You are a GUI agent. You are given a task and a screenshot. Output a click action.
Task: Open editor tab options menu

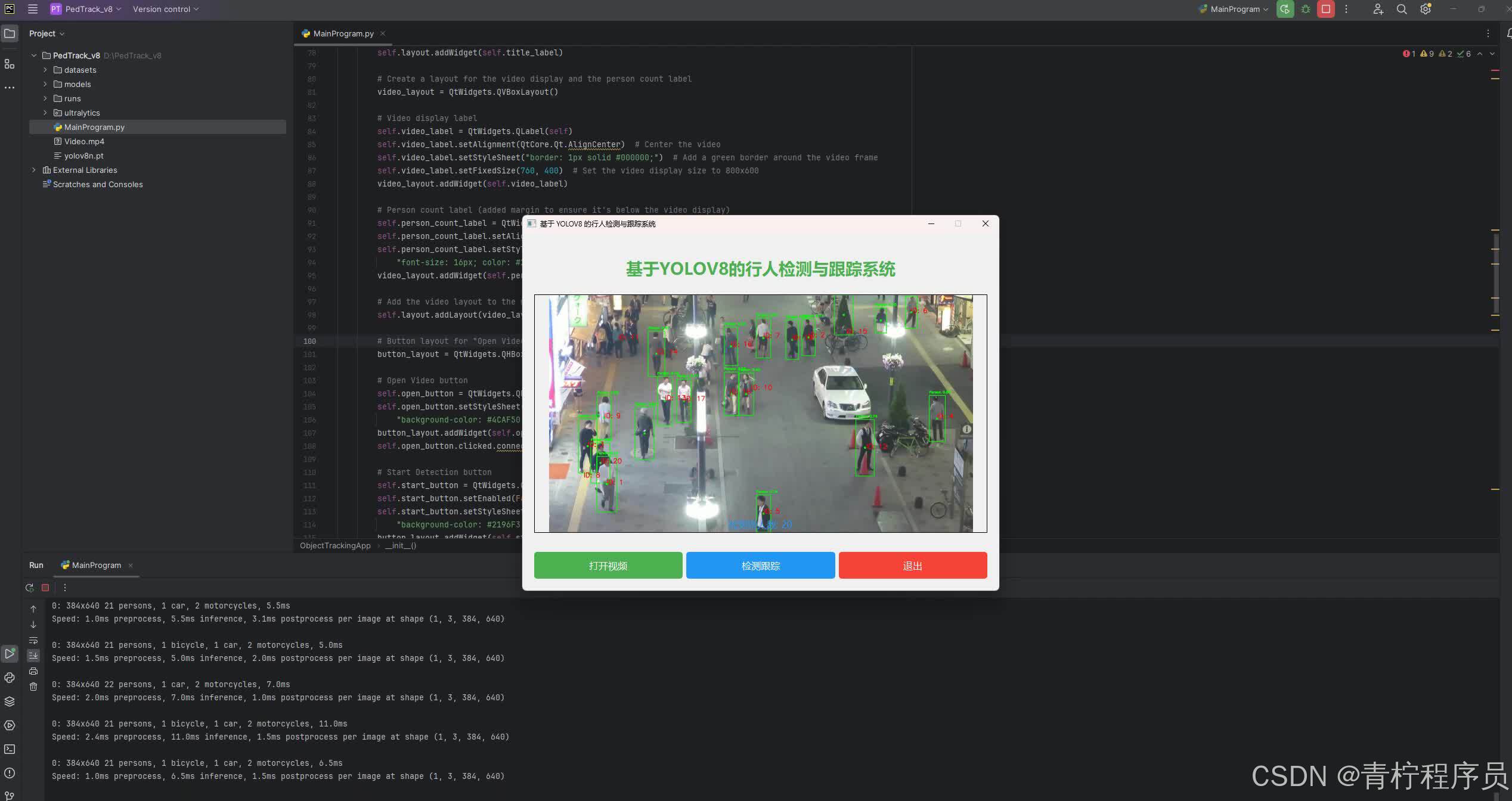1488,33
